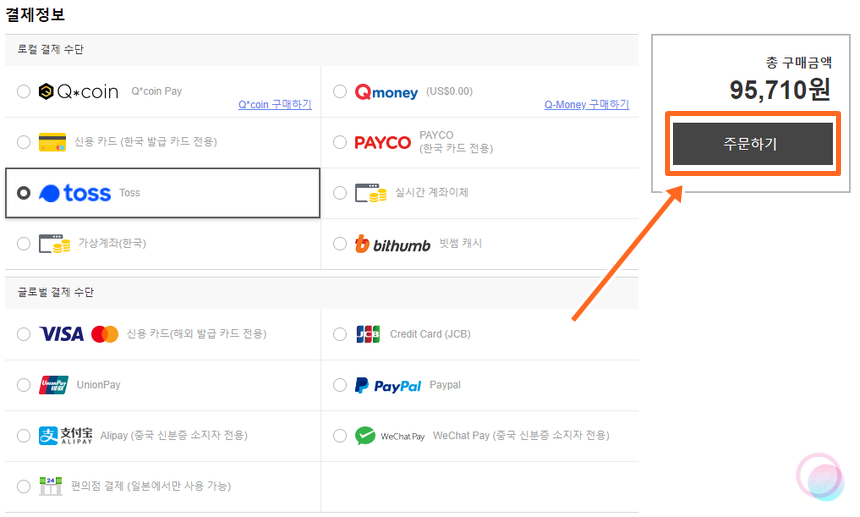Choose the Korean credit card radio button
Image resolution: width=860 pixels, height=517 pixels.
24,142
